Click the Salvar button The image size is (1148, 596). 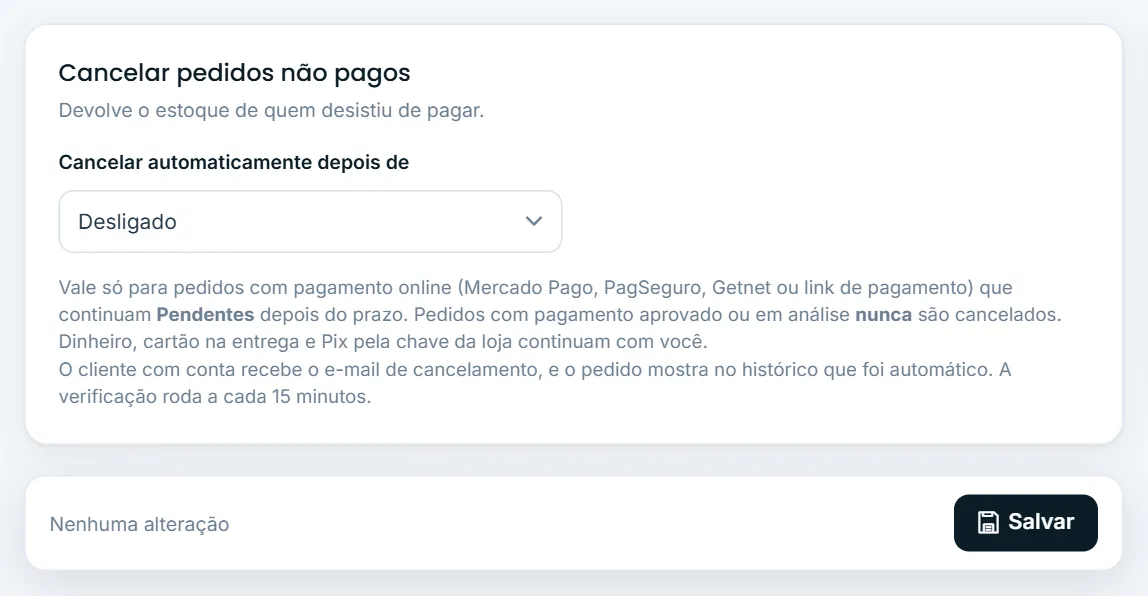click(x=1025, y=523)
